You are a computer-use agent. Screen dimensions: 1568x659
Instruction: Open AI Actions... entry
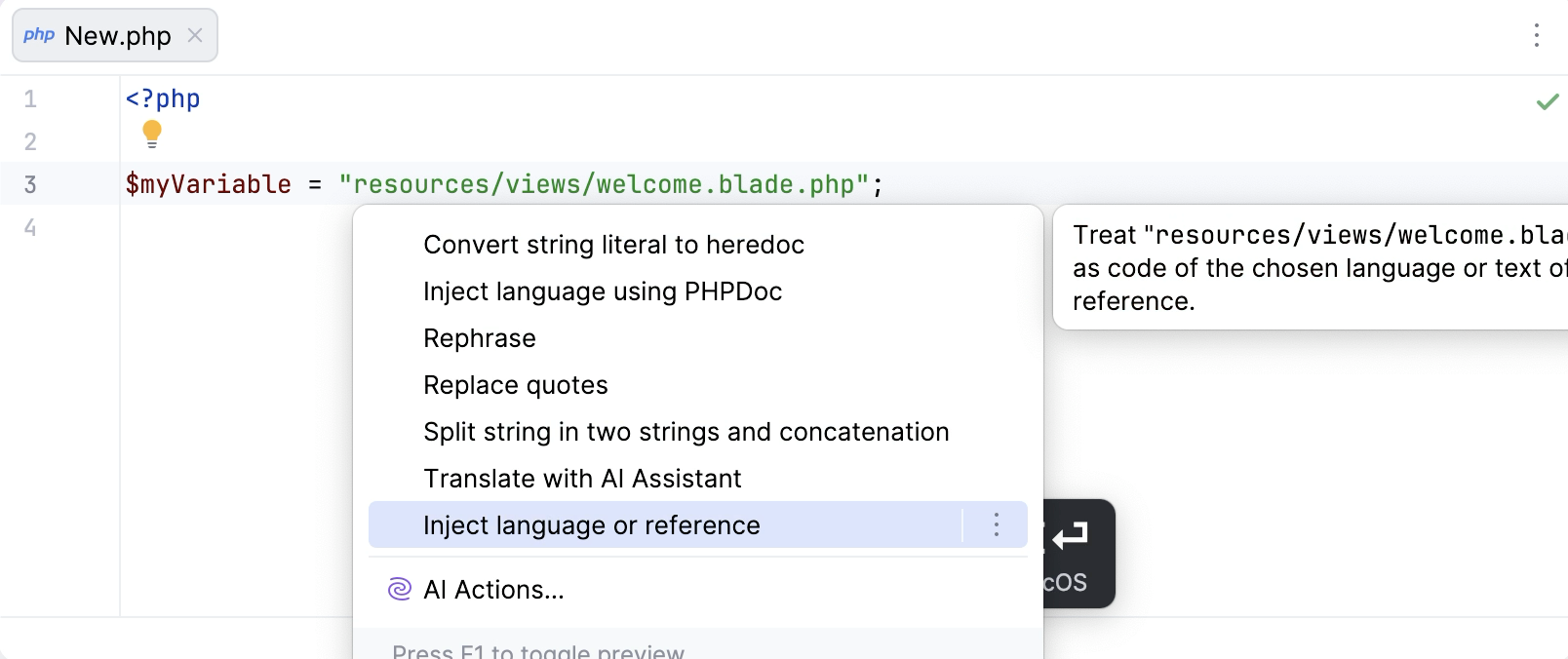[698, 590]
